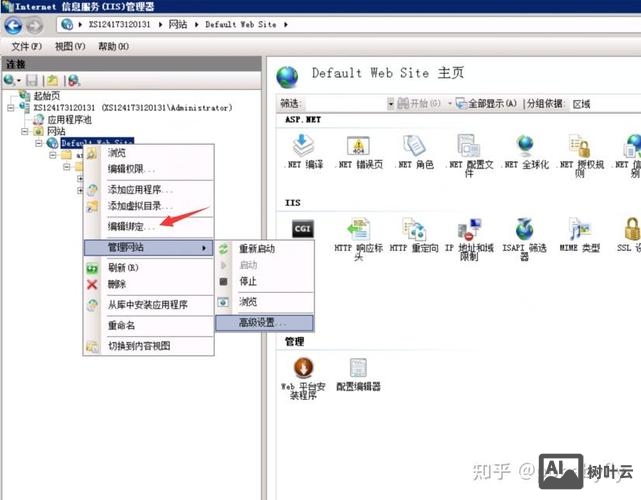Click the 全部显示(A) button
Viewport: 641px width, 500px height.
(486, 104)
